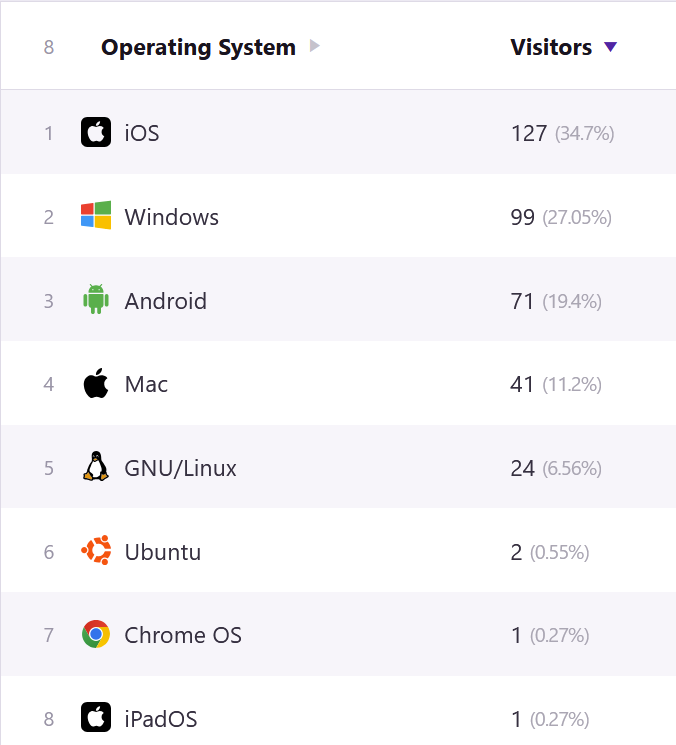Select the Operating System column header

click(198, 48)
